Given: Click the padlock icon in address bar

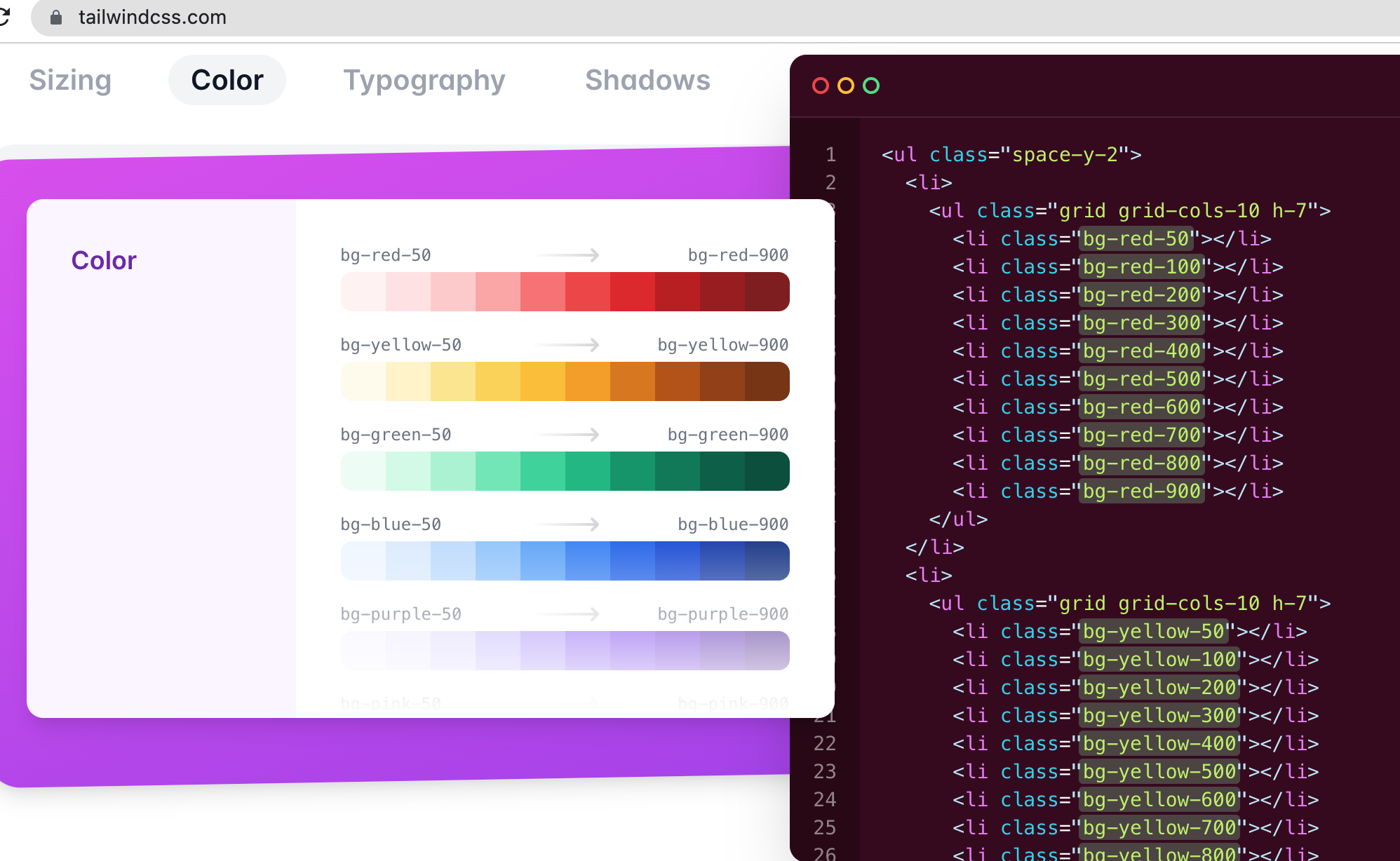Looking at the screenshot, I should click(56, 18).
